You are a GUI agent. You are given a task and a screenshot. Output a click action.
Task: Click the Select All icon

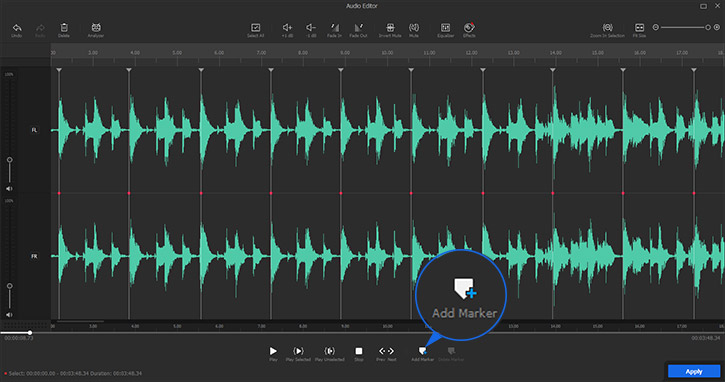(x=255, y=28)
